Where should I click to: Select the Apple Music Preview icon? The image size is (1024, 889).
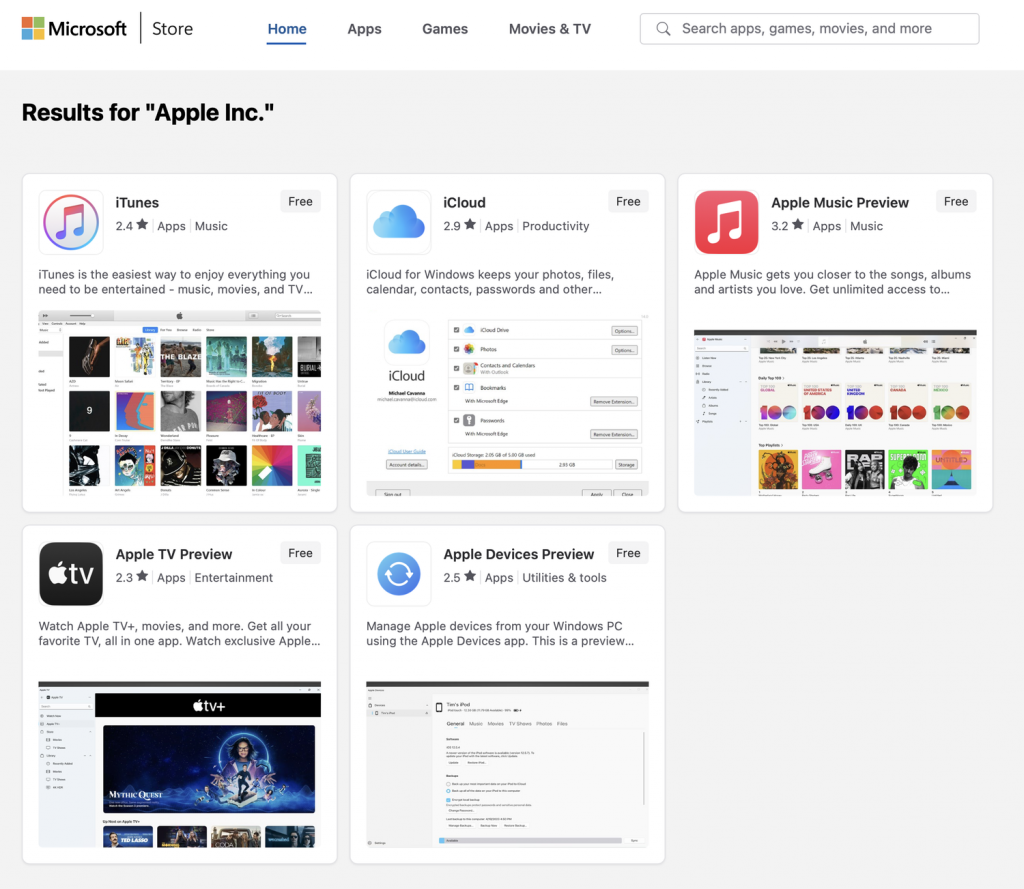pos(726,222)
